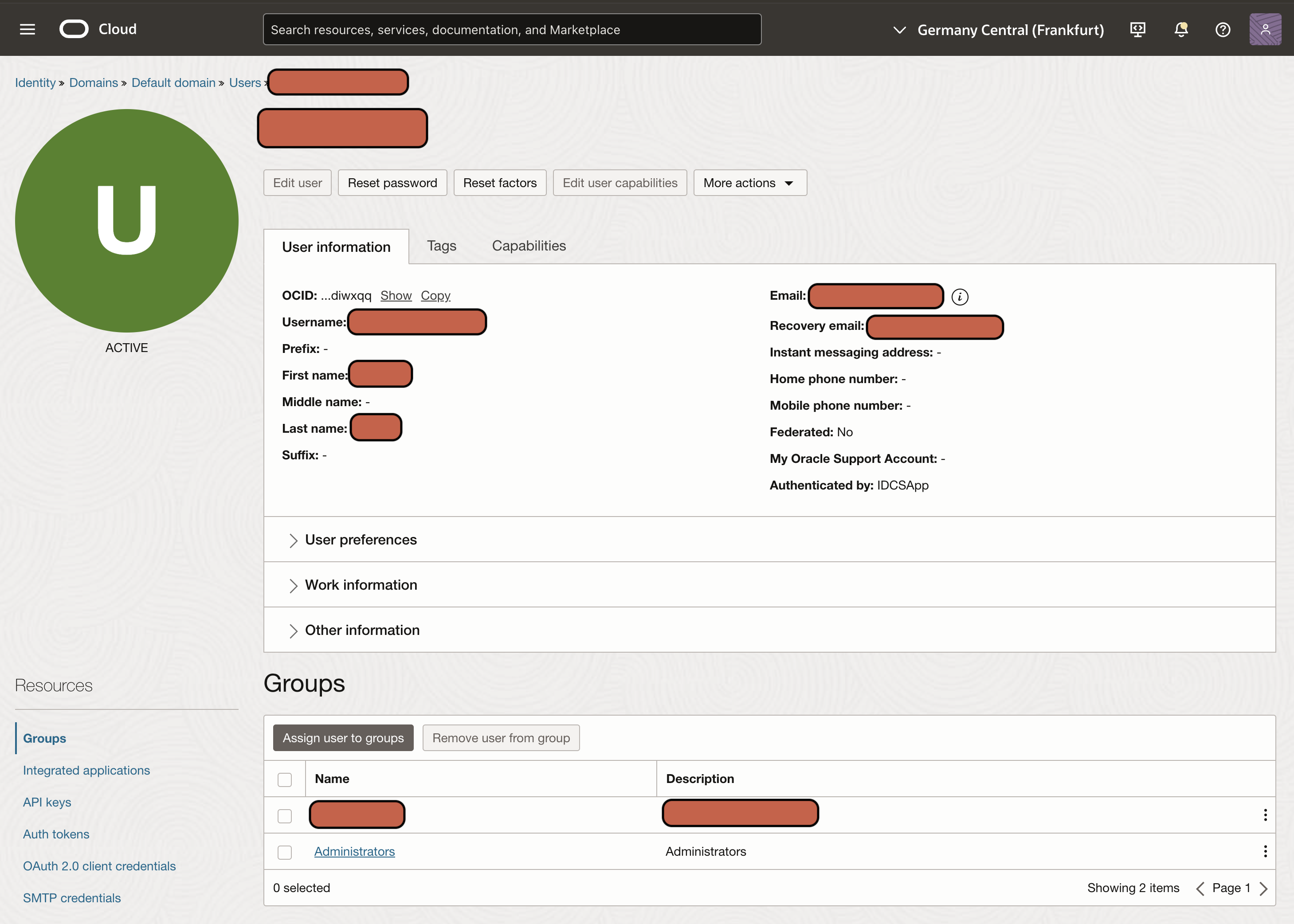Click the region selector dropdown arrow
1294x924 pixels.
(900, 29)
